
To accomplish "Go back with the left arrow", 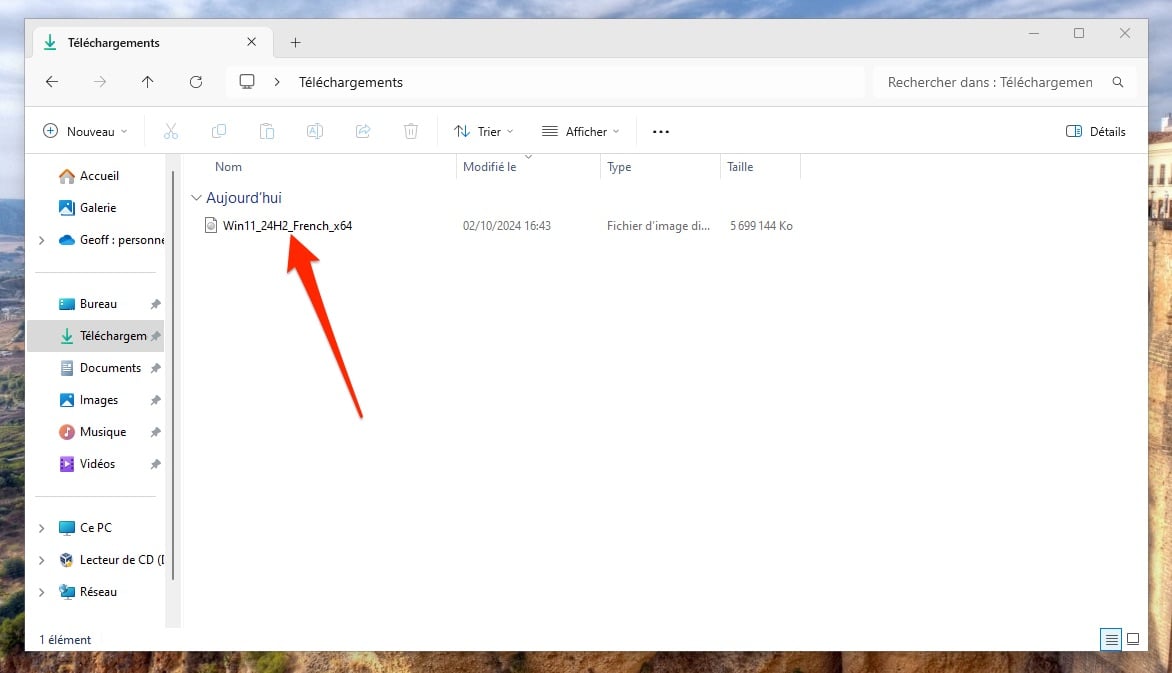I will [52, 82].
